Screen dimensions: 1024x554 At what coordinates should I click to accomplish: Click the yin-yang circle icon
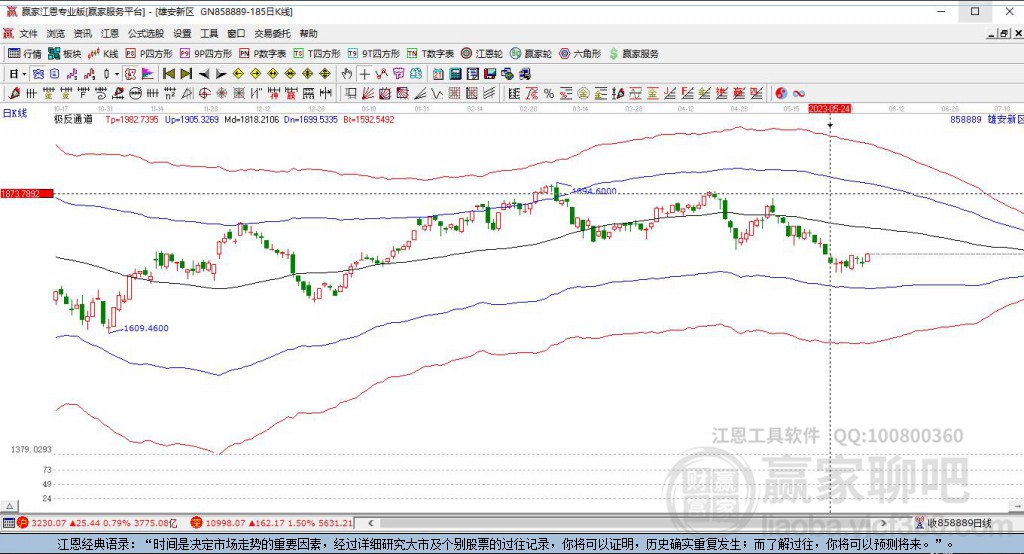780,93
